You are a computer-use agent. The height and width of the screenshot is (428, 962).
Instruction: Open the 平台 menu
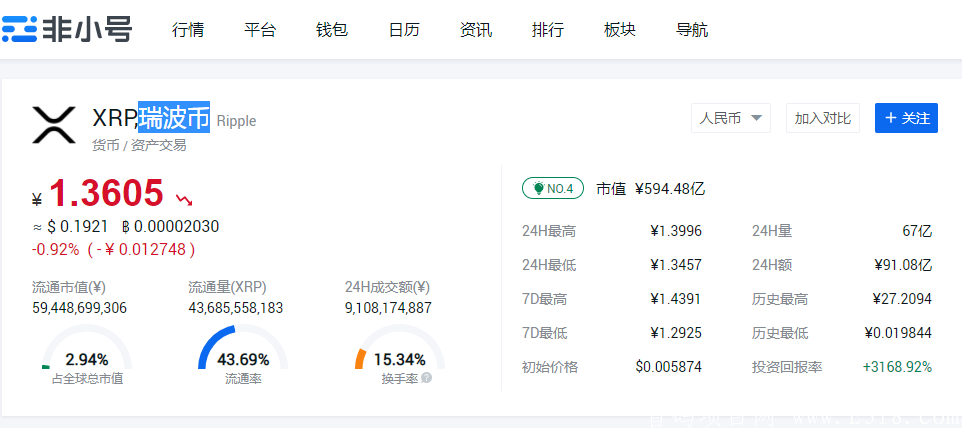tap(260, 29)
